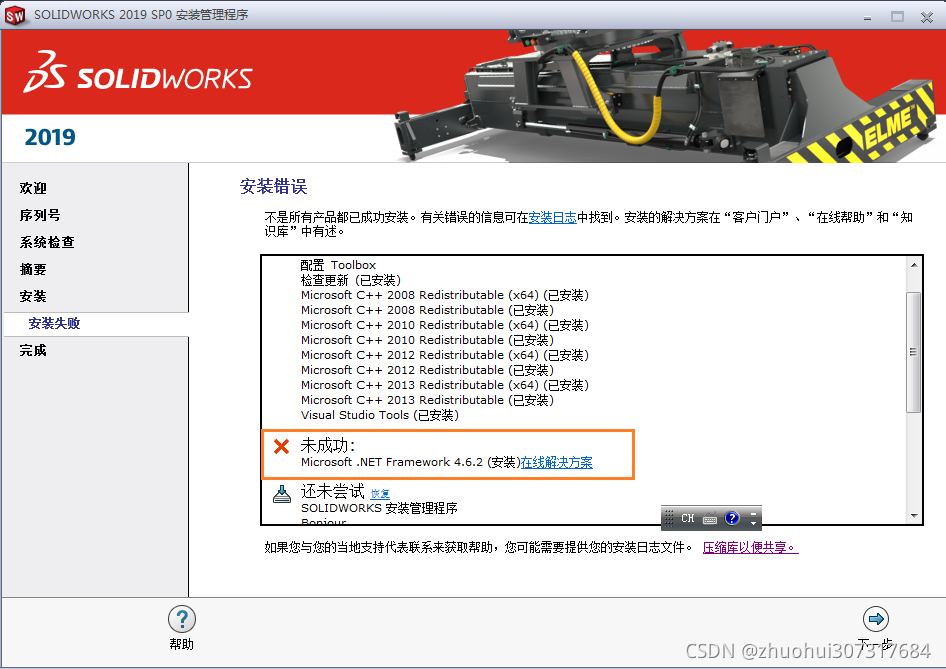Click the red X failure icon

coord(281,446)
